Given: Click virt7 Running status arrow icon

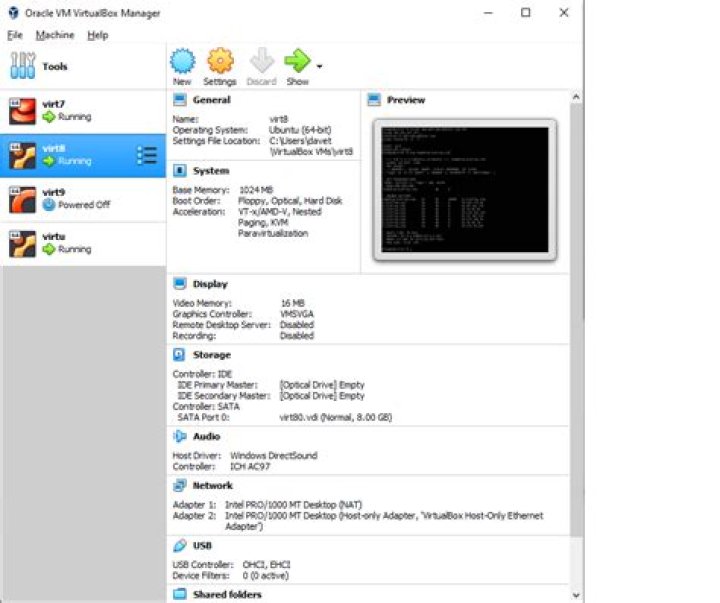Looking at the screenshot, I should tap(49, 117).
